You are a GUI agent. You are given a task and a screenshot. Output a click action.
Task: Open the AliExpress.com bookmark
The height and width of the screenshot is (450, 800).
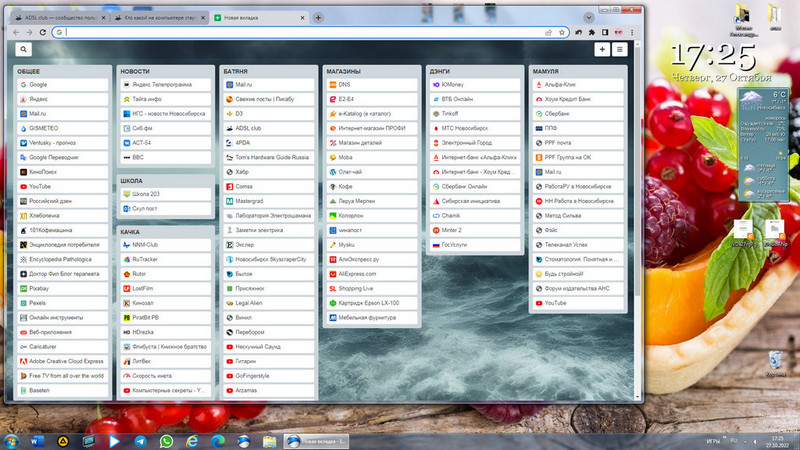pos(372,274)
